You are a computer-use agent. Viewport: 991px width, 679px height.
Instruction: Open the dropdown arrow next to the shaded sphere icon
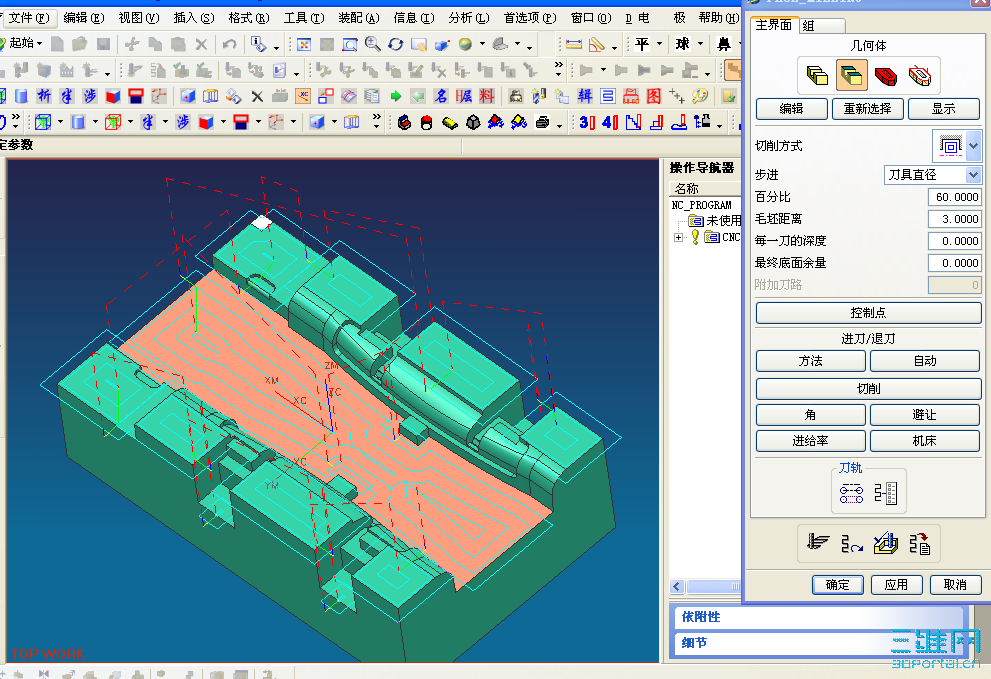[x=482, y=44]
